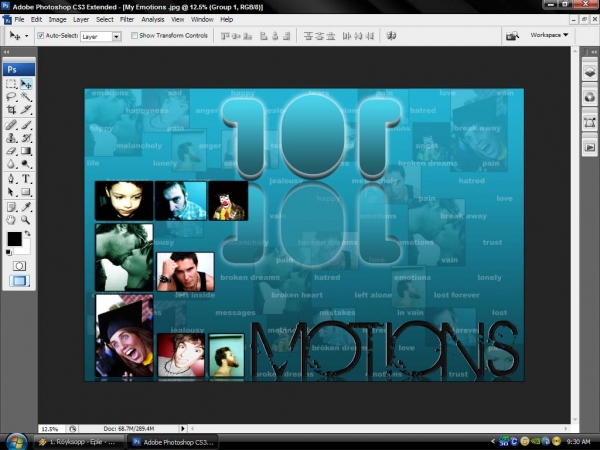Open the Layers panel from dock
This screenshot has width=600, height=450.
point(590,72)
